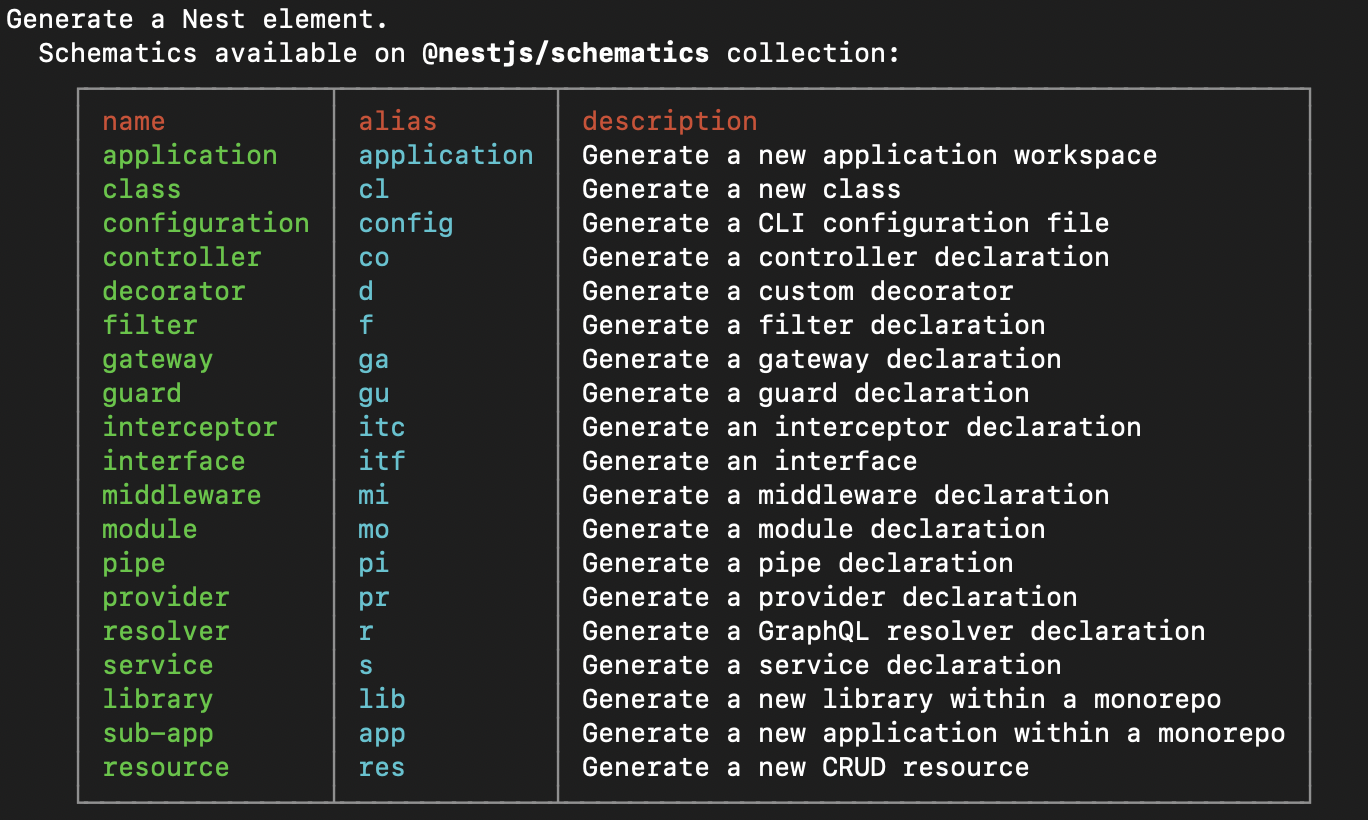The width and height of the screenshot is (1368, 820).
Task: Select 'class' schematic name
Action: click(142, 190)
